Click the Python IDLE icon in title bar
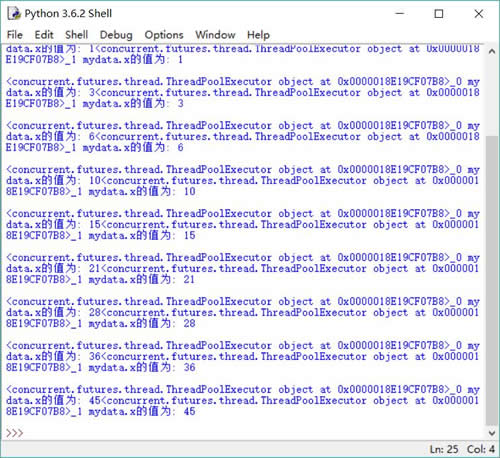 (14, 14)
